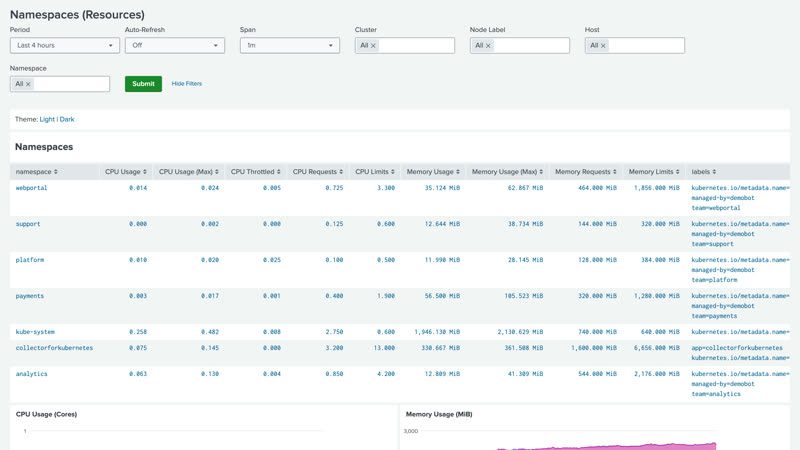Screen dimensions: 800x450
Task: Click the 35.124 MiB webportal memory usage
Action: click(x=442, y=188)
